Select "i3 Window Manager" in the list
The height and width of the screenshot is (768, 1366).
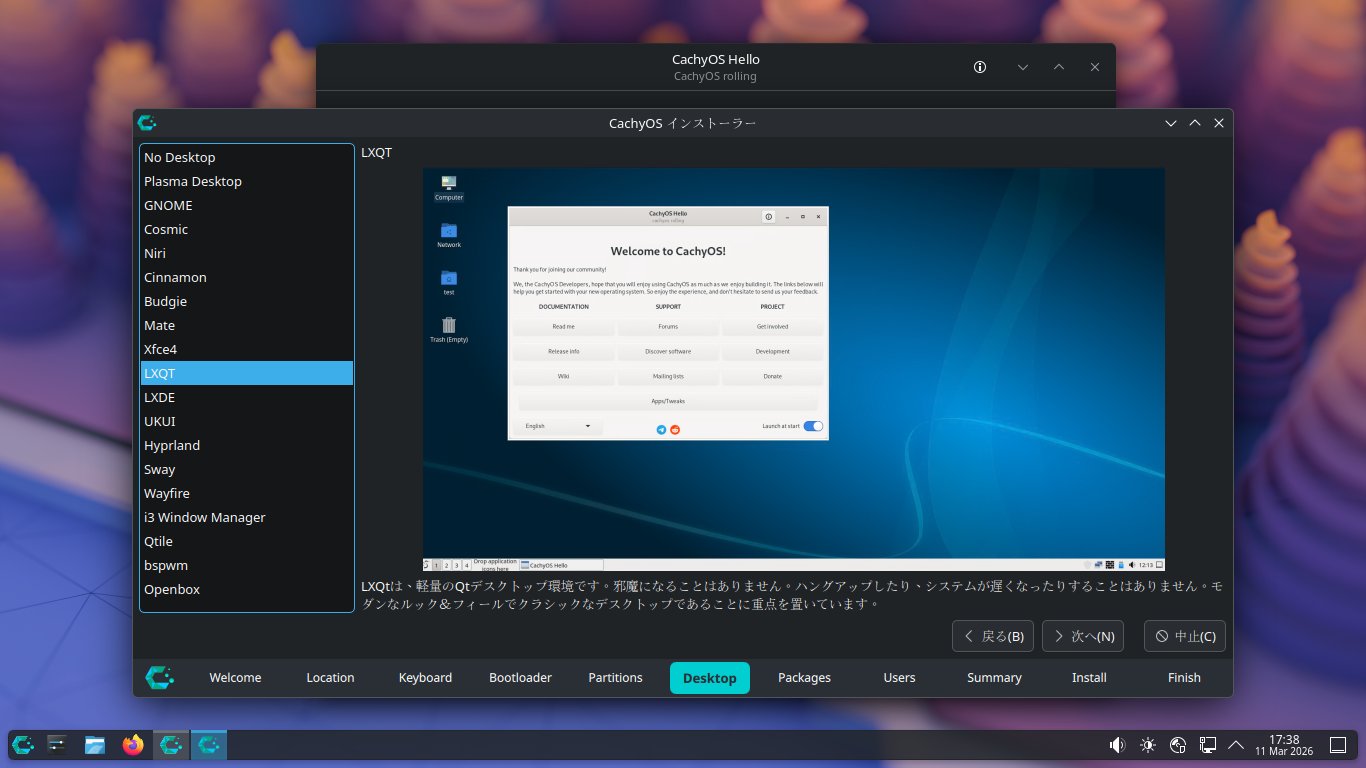[247, 517]
